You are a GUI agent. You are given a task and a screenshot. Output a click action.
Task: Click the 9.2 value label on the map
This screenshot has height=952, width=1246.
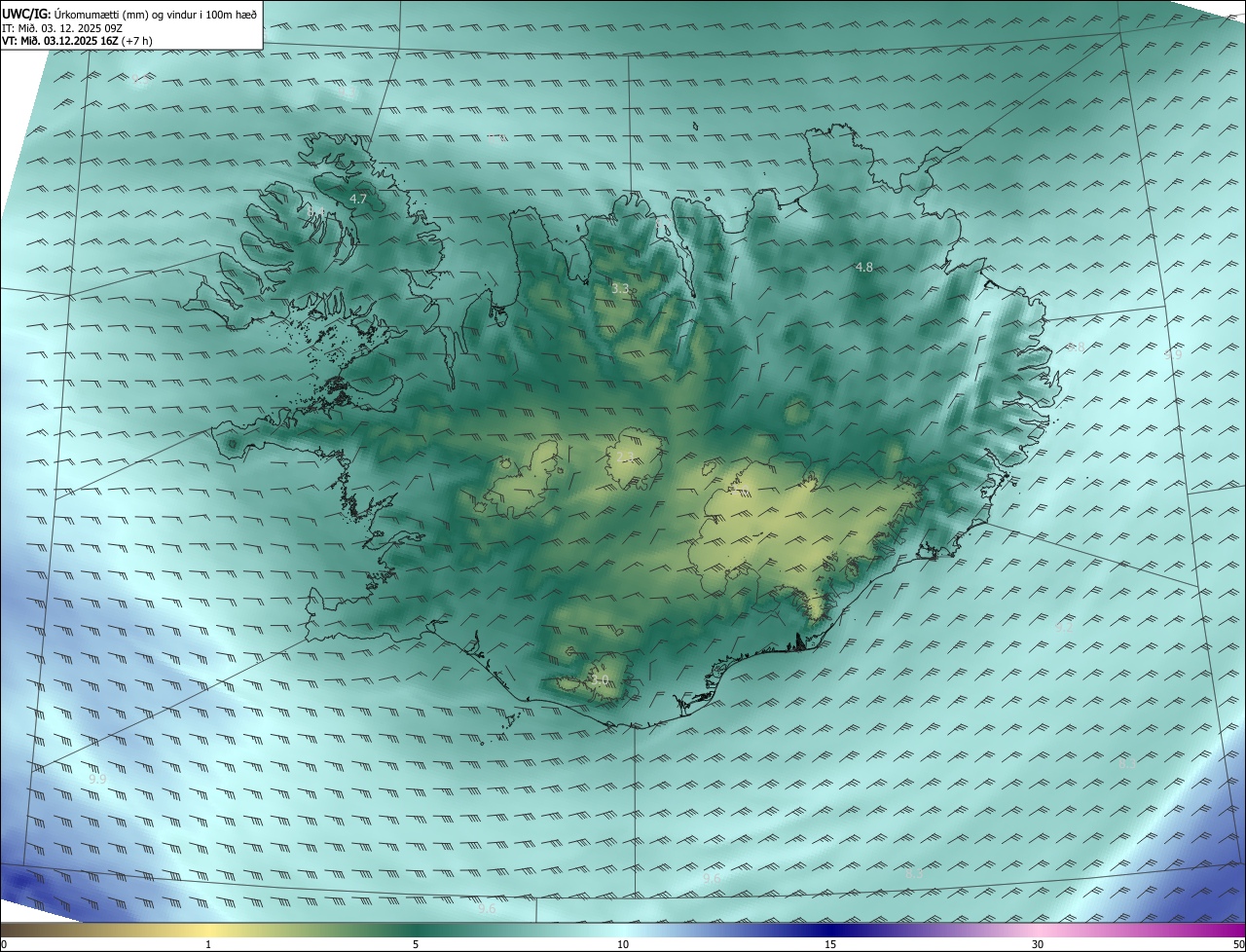[x=1064, y=628]
